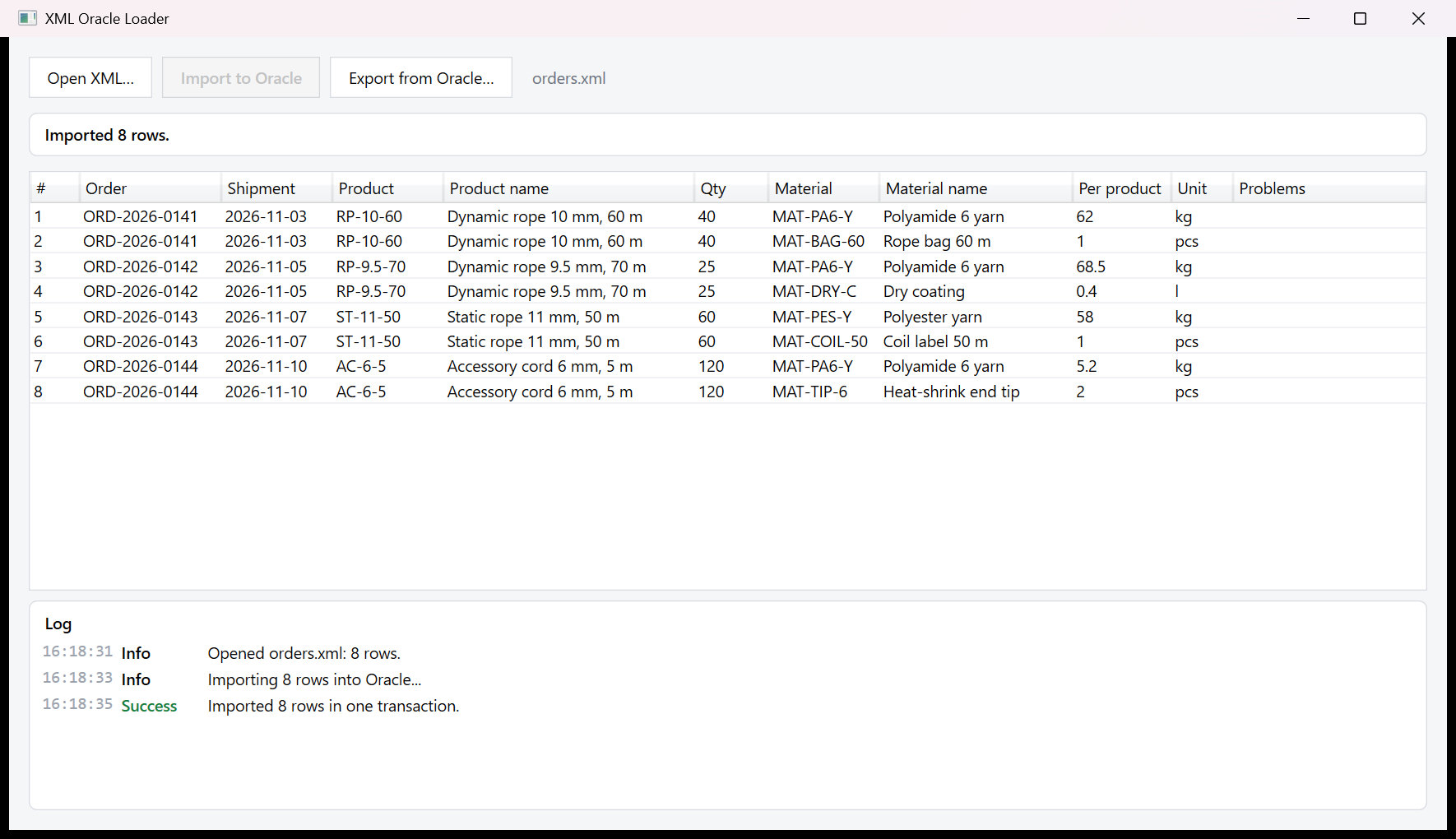1456x839 pixels.
Task: Click Polyester yarn material name
Action: [x=933, y=317]
